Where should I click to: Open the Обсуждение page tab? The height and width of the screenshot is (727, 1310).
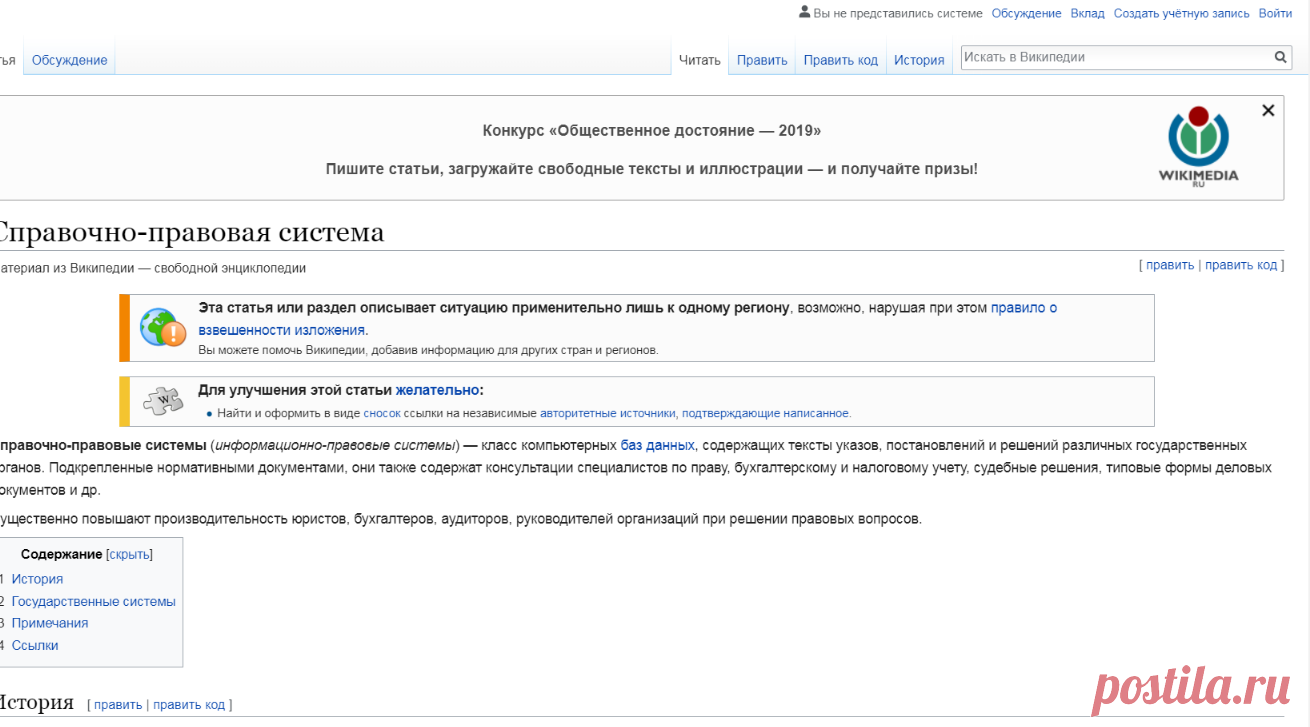69,60
